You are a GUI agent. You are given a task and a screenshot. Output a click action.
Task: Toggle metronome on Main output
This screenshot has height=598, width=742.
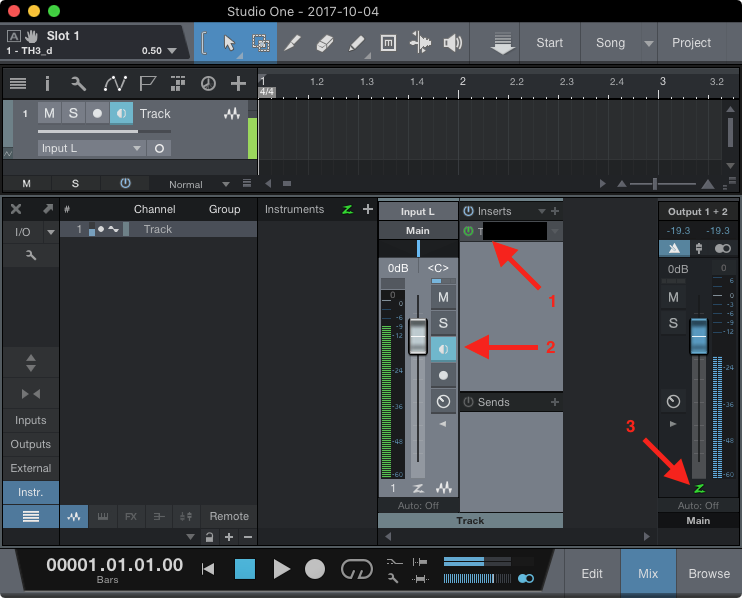(x=674, y=248)
